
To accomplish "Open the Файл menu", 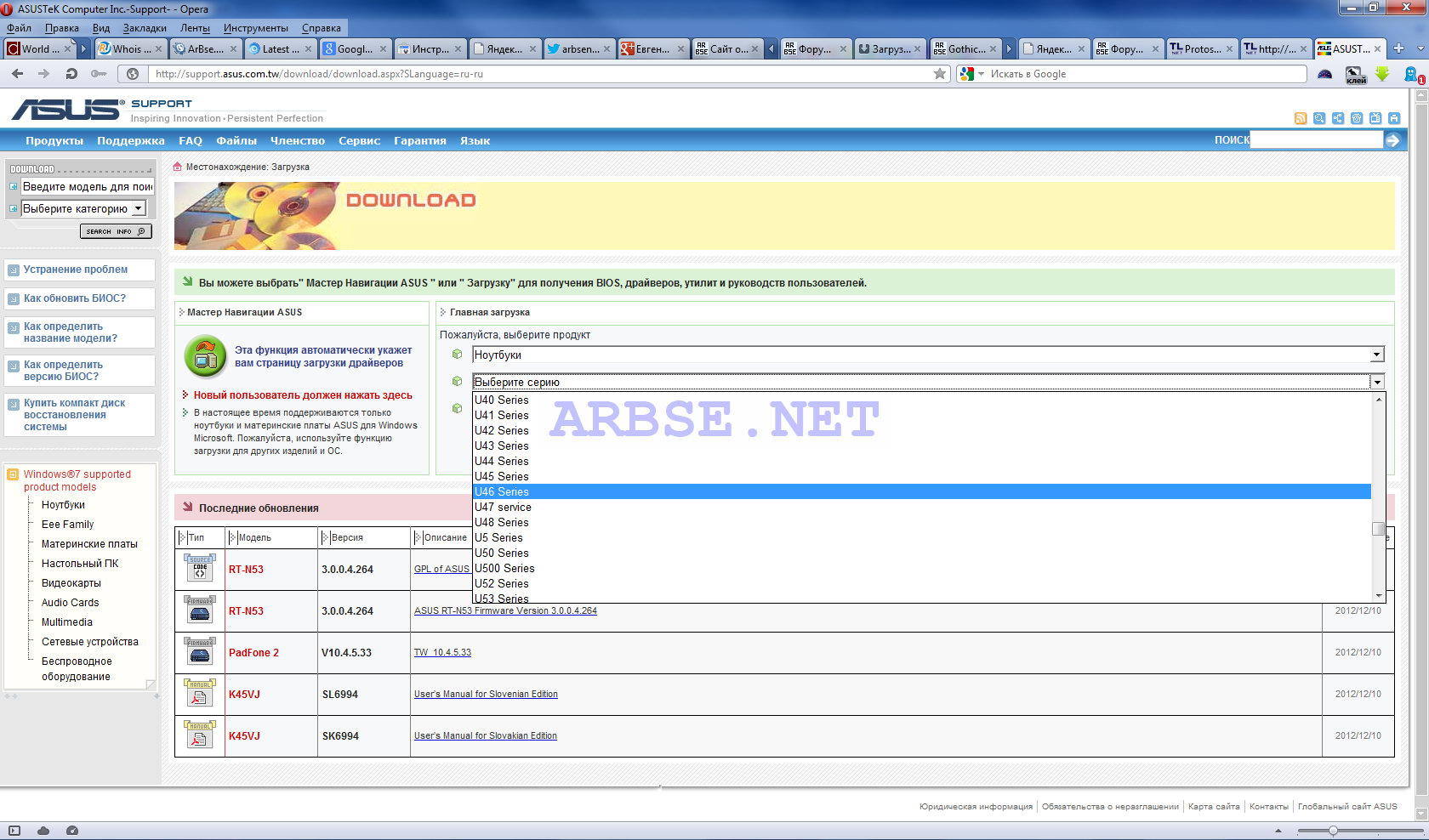I will click(19, 28).
